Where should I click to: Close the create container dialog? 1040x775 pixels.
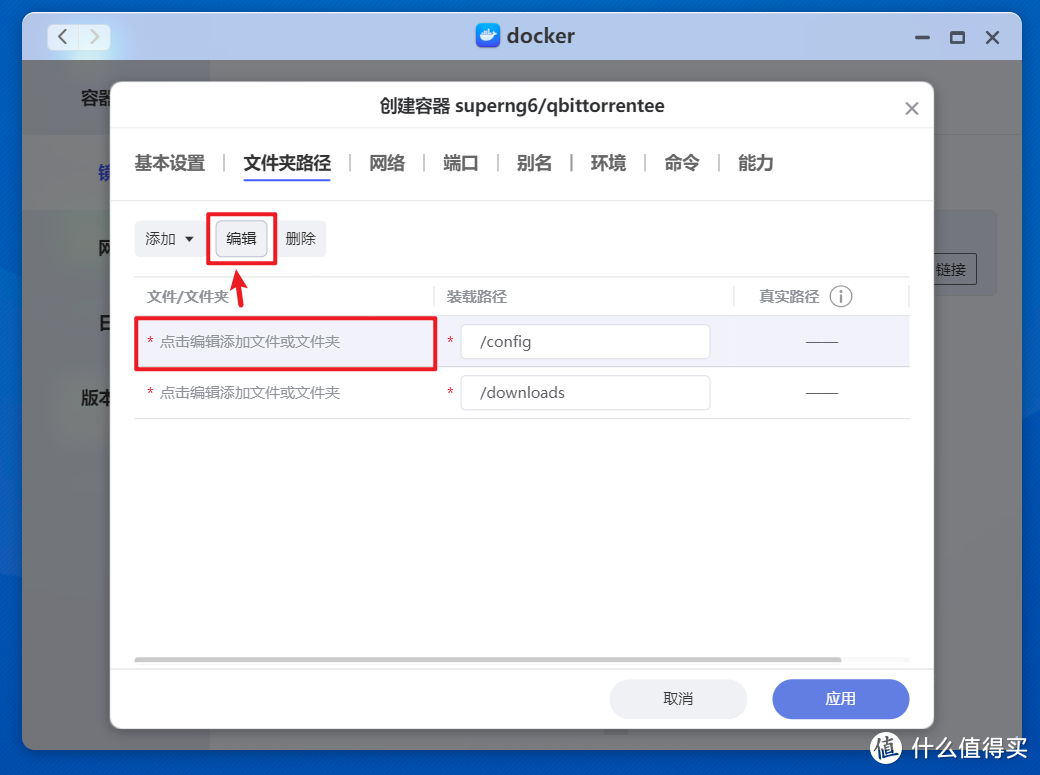[x=912, y=108]
